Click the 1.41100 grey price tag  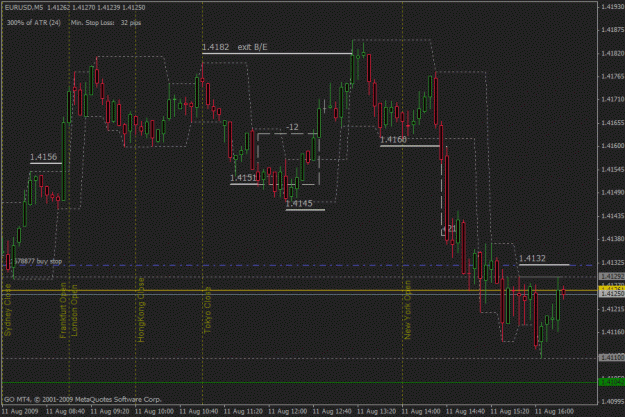click(x=612, y=358)
